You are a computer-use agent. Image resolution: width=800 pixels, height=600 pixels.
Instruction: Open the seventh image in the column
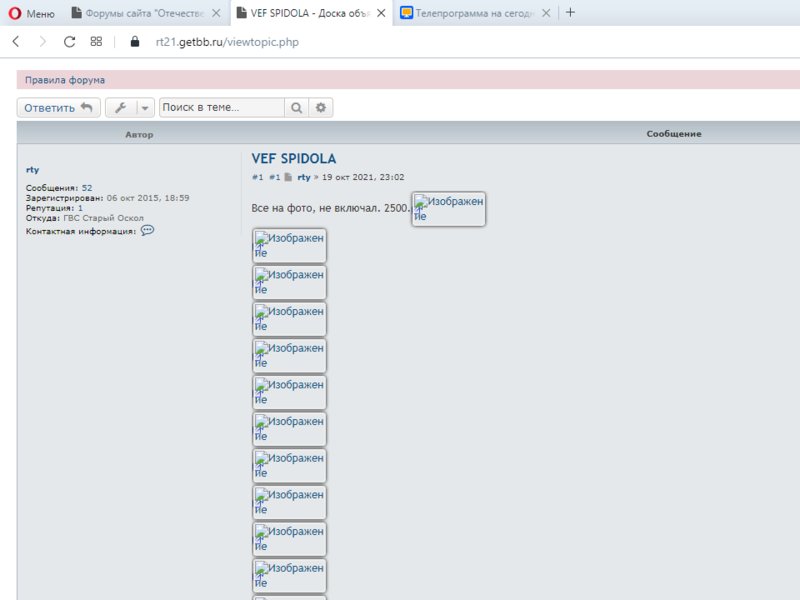[289, 466]
